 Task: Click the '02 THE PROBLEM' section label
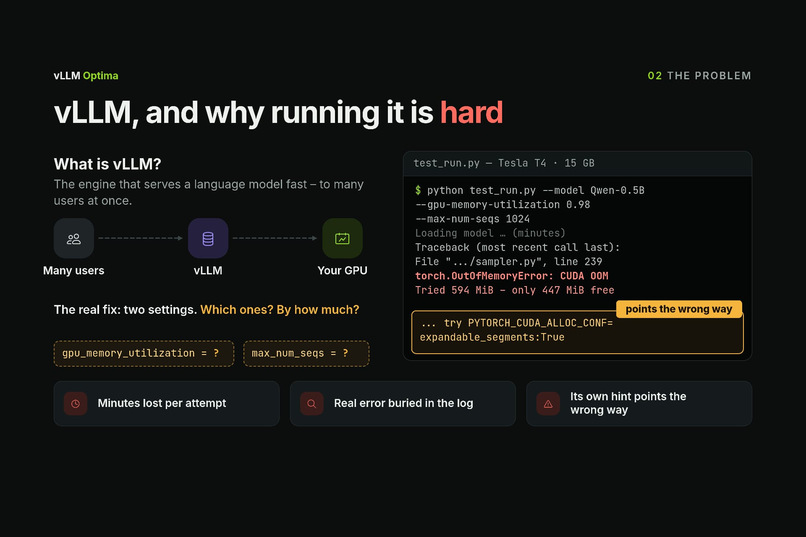699,76
